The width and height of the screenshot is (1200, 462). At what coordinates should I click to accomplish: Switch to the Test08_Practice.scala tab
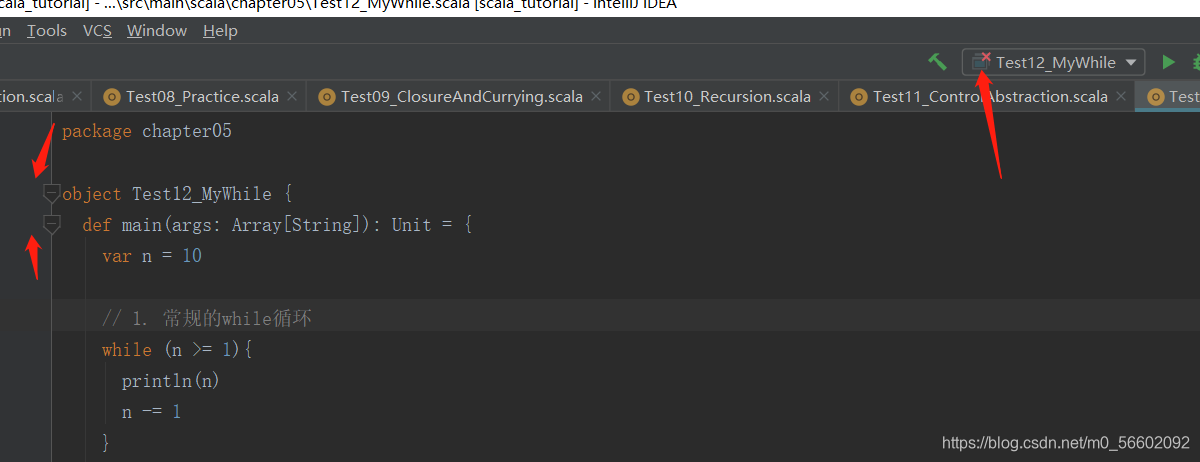click(x=202, y=97)
